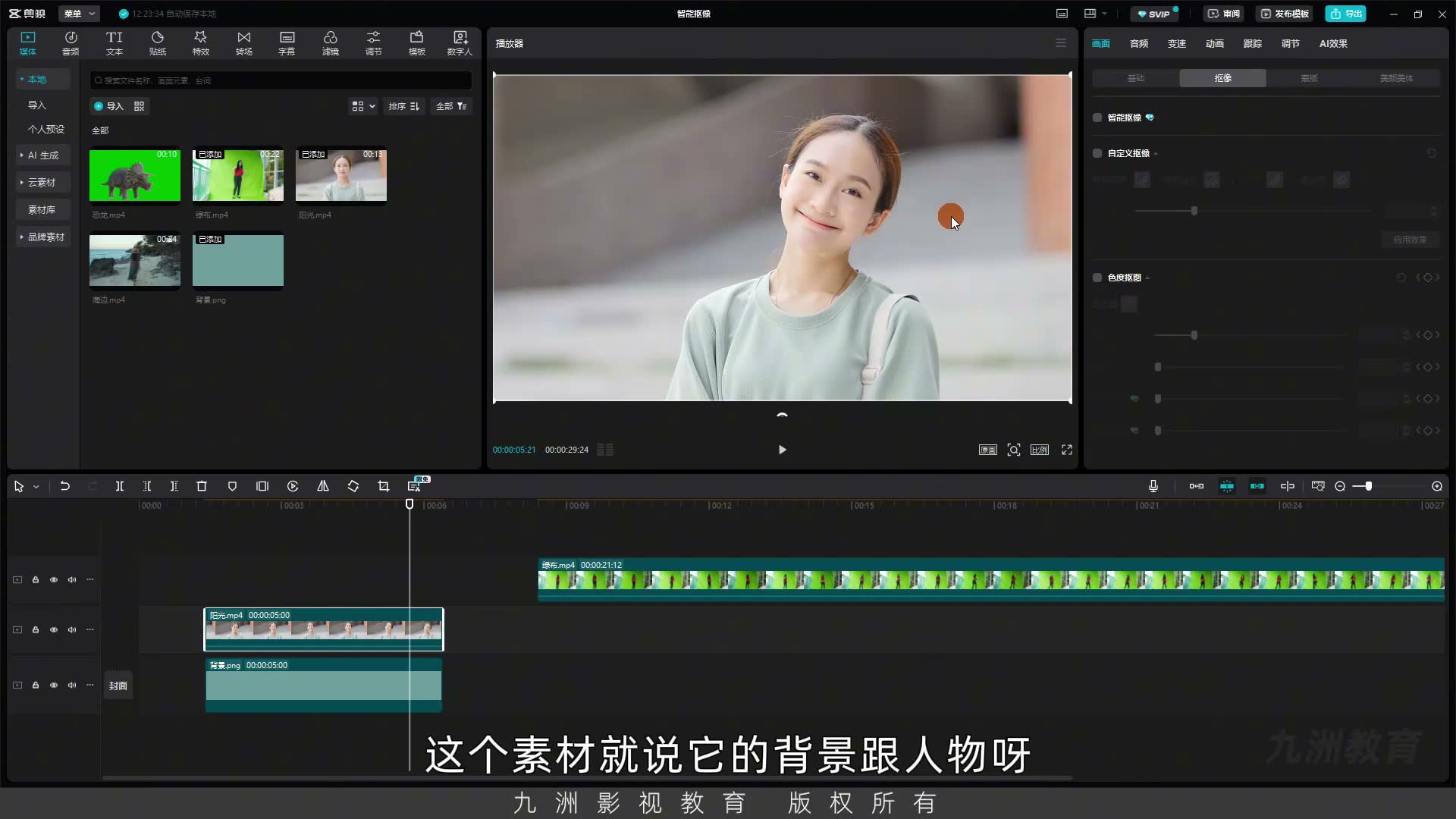Click the 导入 import button with plus
This screenshot has height=819, width=1456.
click(108, 106)
